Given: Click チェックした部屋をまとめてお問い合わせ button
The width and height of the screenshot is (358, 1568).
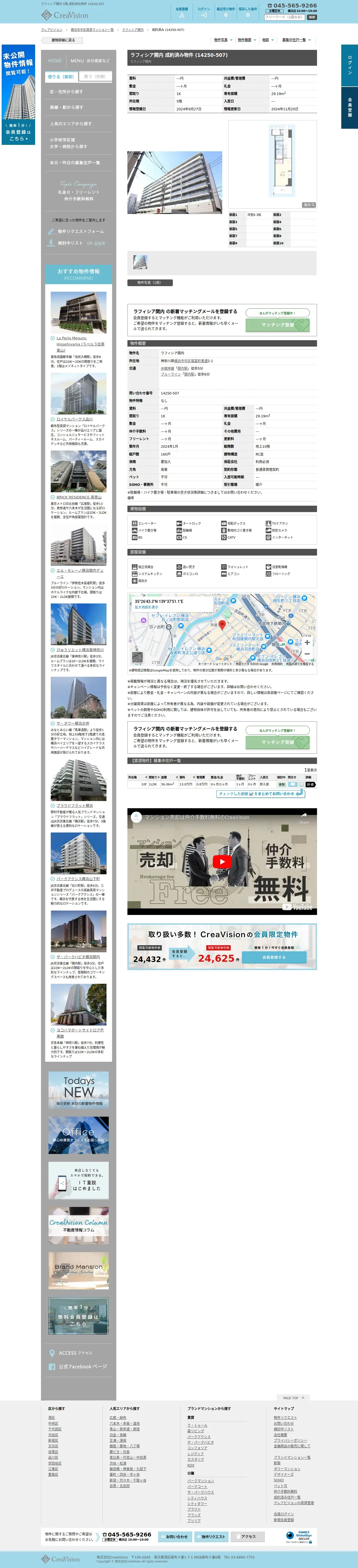Looking at the screenshot, I should 261,794.
